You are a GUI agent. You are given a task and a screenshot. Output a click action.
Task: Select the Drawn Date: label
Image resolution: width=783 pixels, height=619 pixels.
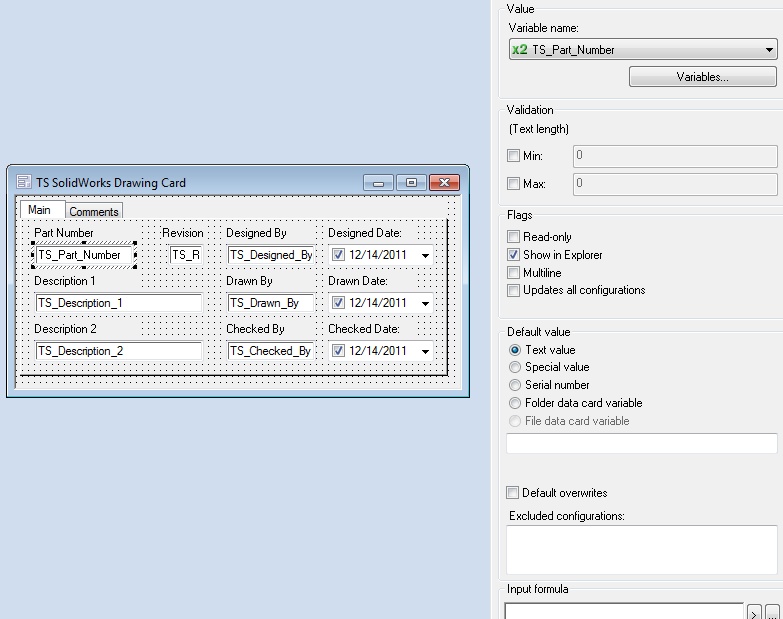(358, 281)
